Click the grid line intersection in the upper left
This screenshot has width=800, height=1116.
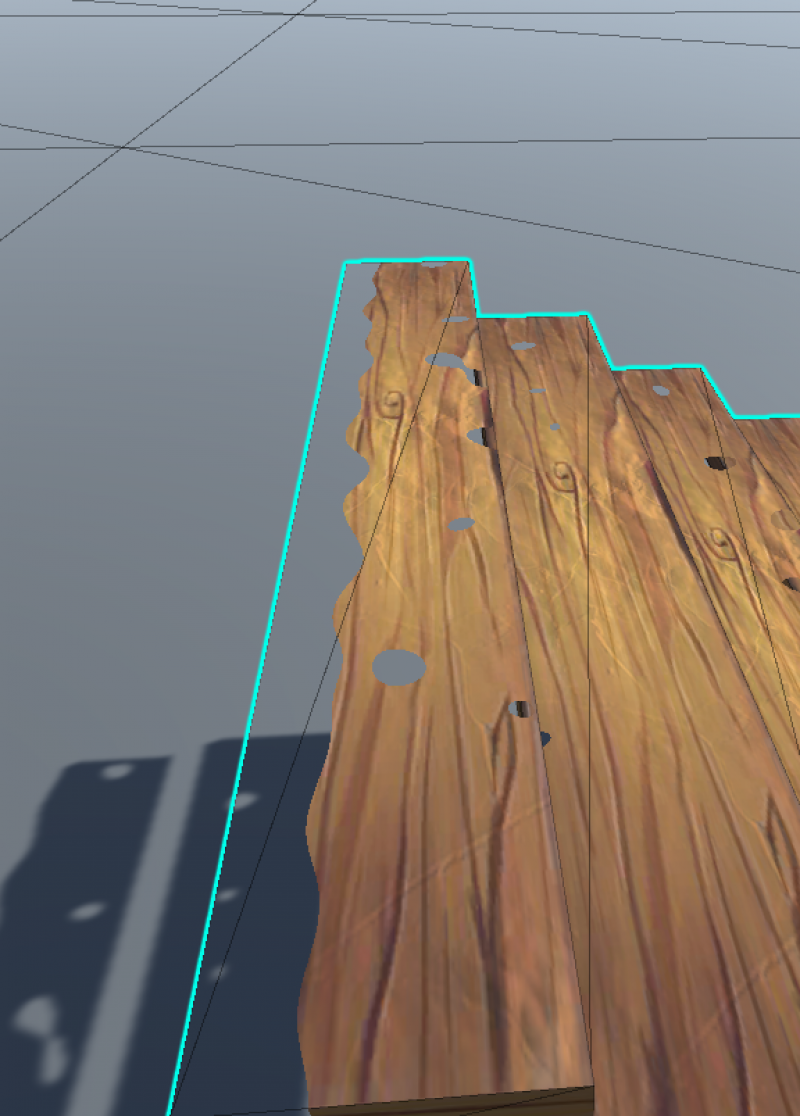coord(124,148)
